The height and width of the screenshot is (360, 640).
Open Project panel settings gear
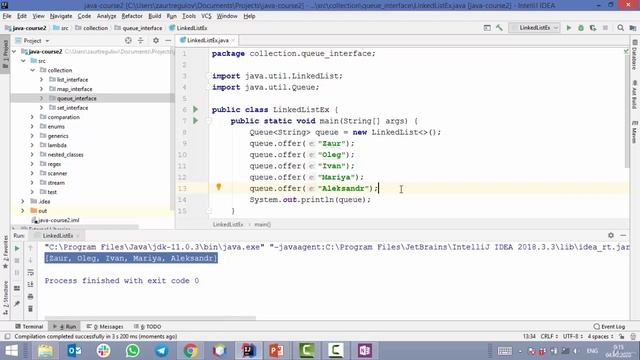[156, 40]
